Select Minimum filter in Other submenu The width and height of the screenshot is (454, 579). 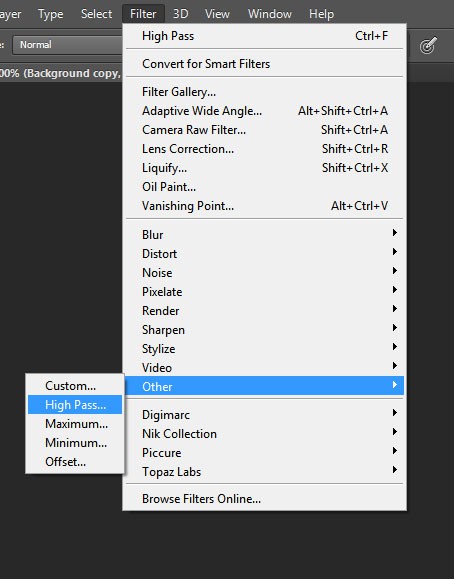click(75, 443)
